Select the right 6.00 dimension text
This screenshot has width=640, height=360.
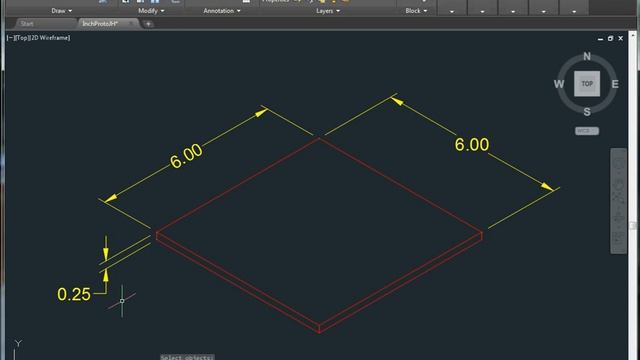point(472,144)
